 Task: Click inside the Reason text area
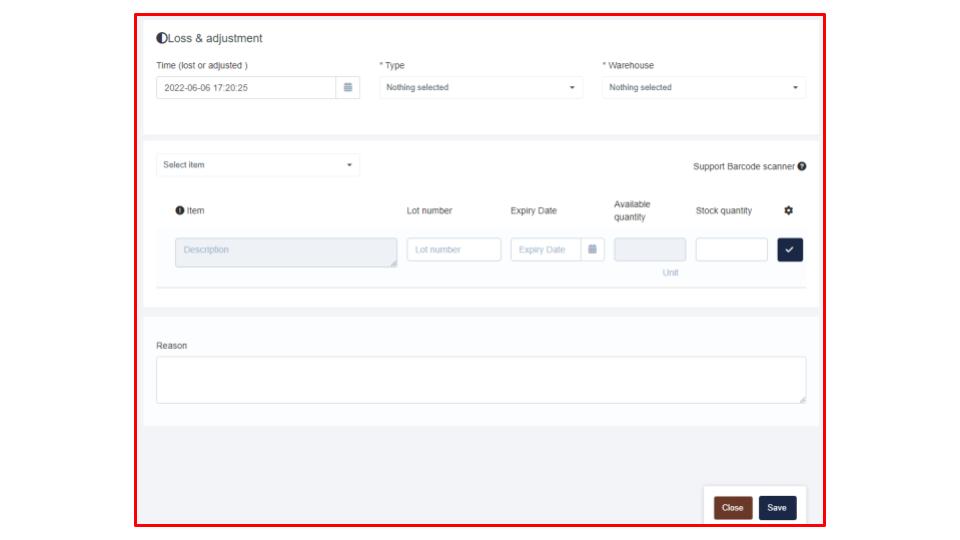point(480,380)
